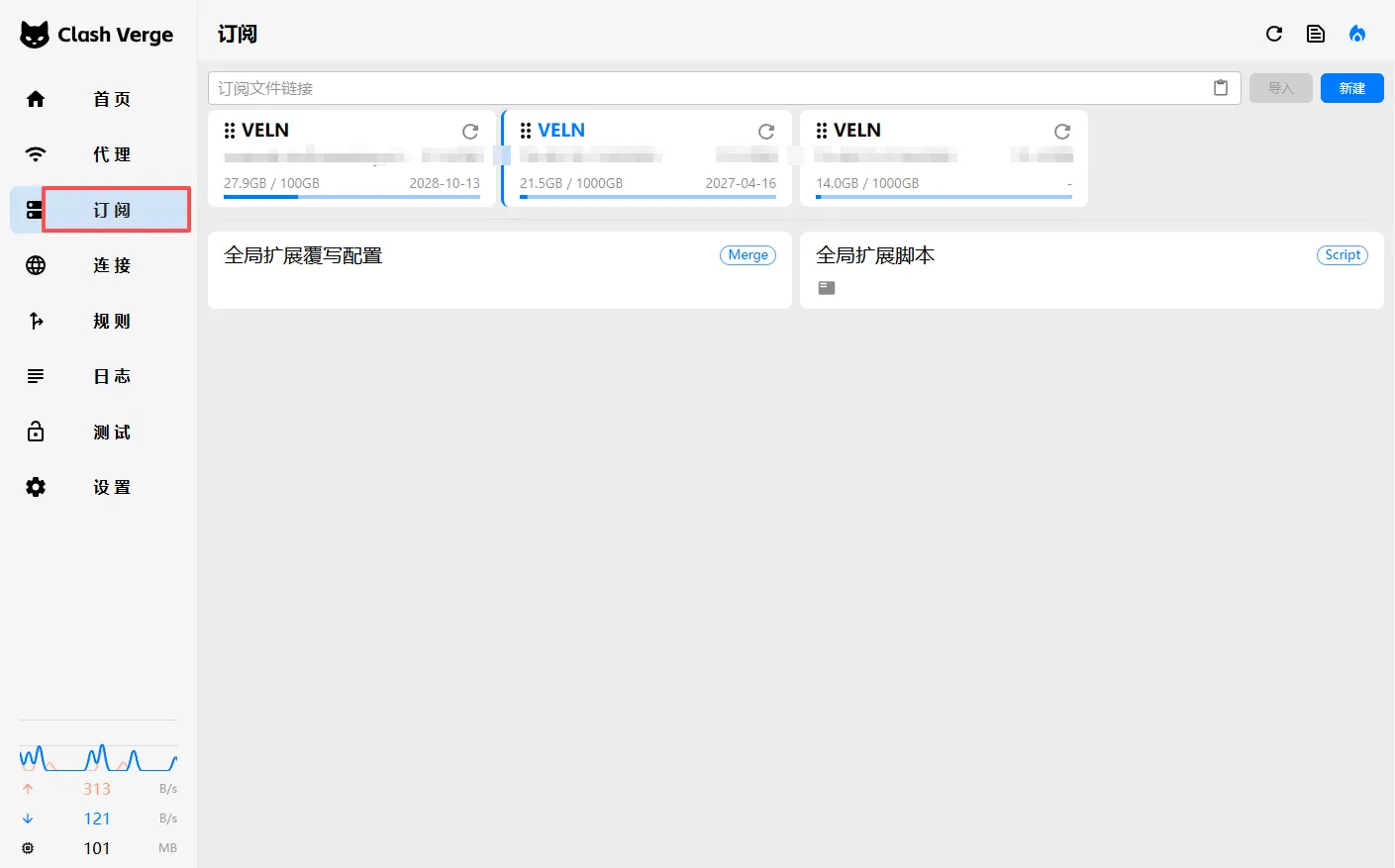The image size is (1395, 868).
Task: Click the small file icon under 全局扩展脚本
Action: (827, 288)
